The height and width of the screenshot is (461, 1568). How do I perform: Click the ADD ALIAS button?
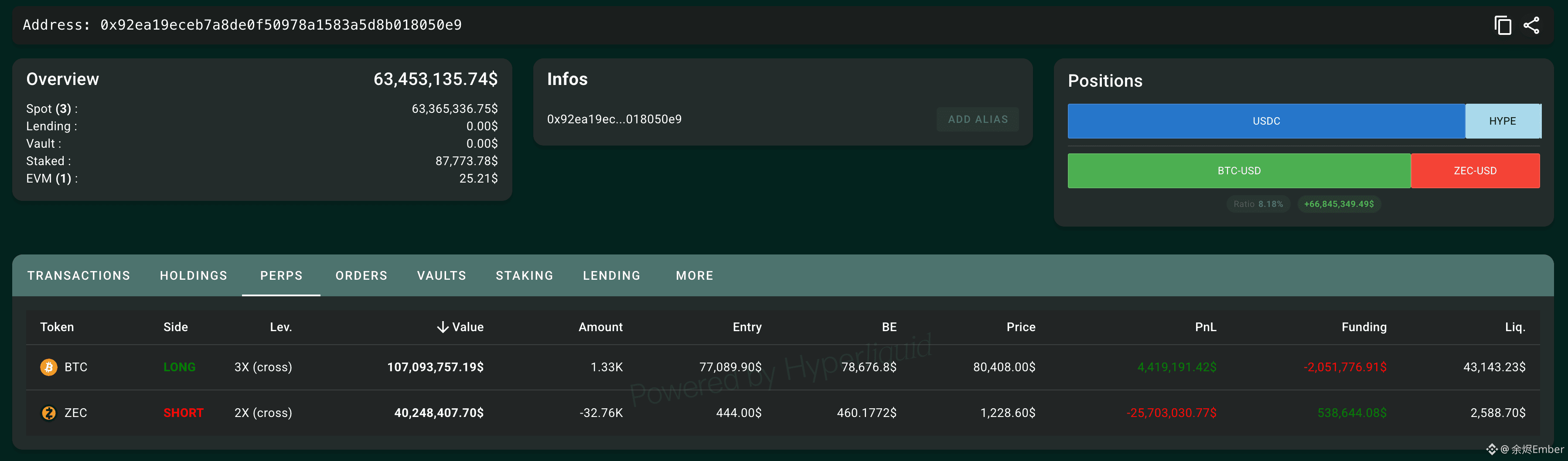click(978, 119)
